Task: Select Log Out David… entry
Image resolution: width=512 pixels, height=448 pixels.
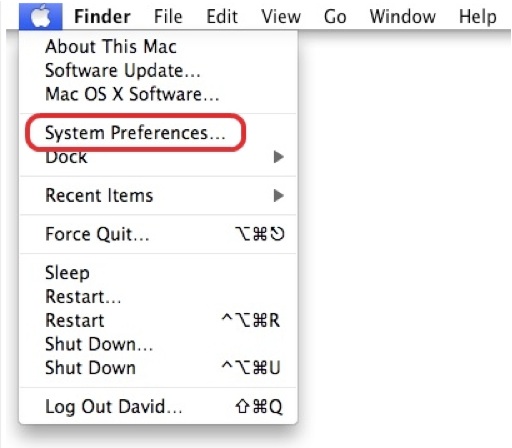Action: pos(158,407)
